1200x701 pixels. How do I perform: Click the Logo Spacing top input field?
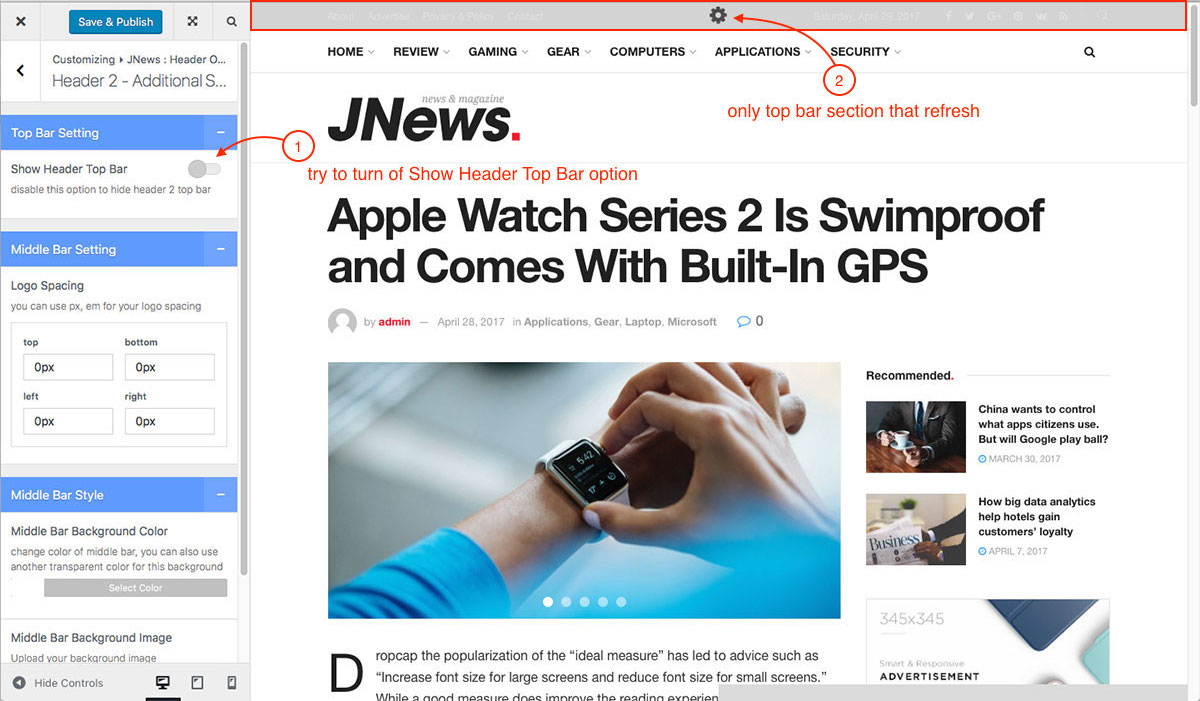coord(68,367)
